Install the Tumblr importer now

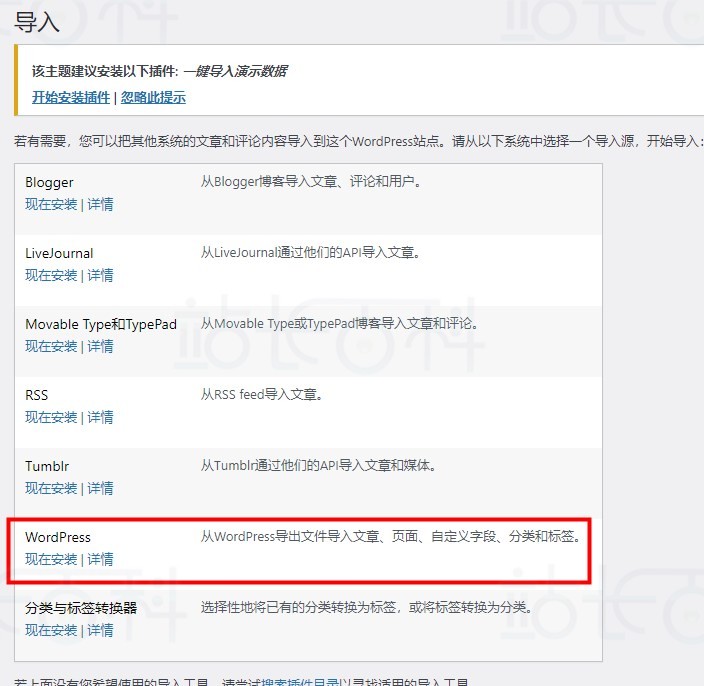(51, 488)
